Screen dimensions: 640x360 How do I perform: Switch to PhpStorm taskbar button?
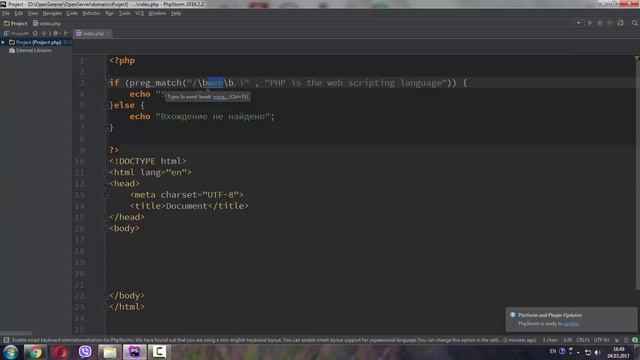tap(135, 352)
